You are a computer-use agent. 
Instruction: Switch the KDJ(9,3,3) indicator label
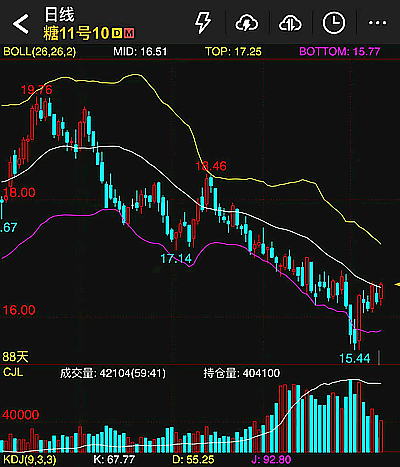coord(29,460)
